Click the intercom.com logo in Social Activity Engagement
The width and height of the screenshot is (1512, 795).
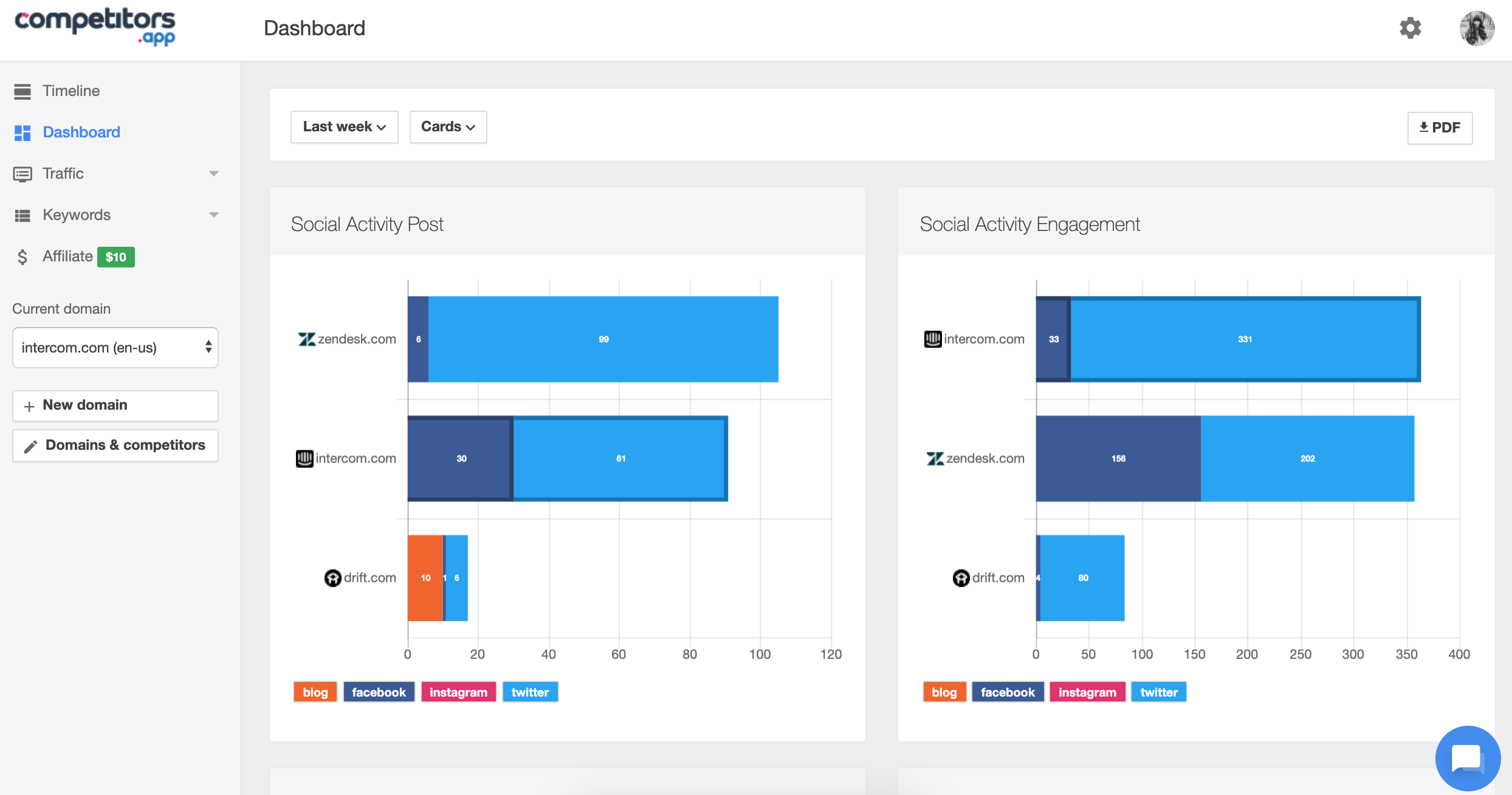click(x=932, y=339)
